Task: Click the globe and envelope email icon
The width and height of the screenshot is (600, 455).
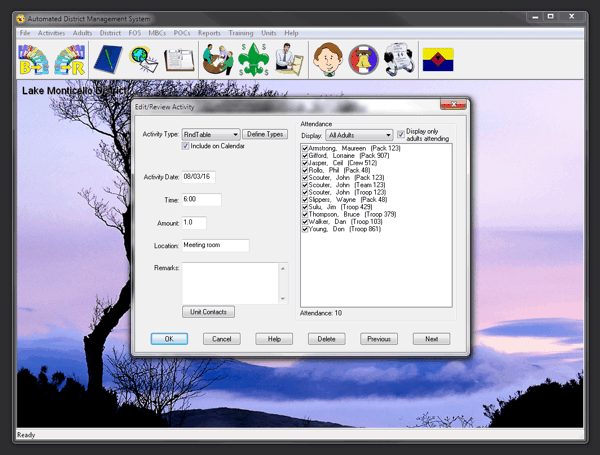Action: coord(143,60)
